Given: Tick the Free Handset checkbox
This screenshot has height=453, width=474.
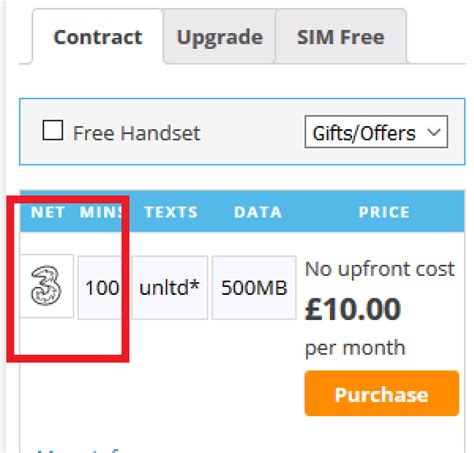Looking at the screenshot, I should pos(53,130).
